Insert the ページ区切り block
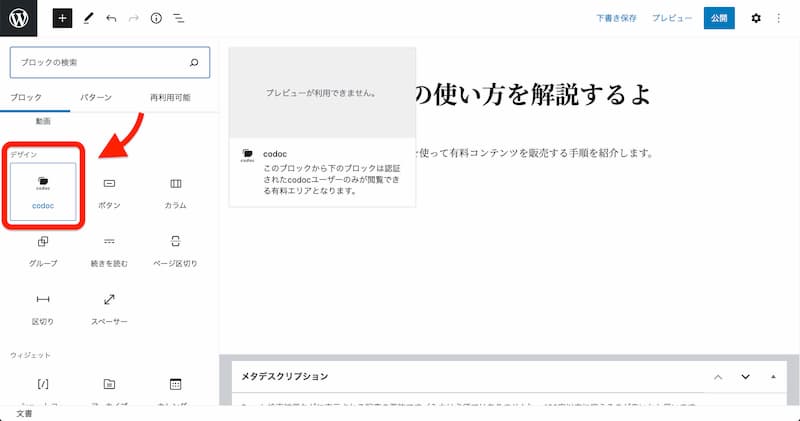Image resolution: width=800 pixels, height=421 pixels. (176, 250)
